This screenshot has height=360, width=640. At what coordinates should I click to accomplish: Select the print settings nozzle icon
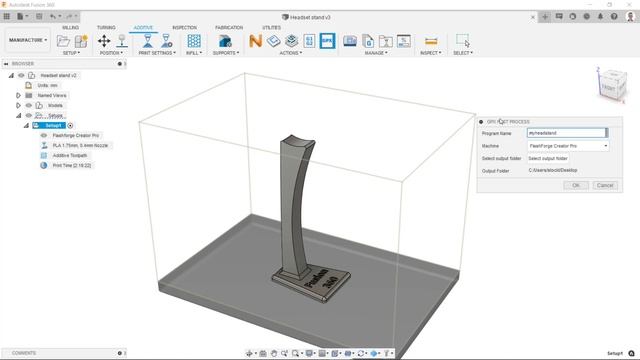148,41
